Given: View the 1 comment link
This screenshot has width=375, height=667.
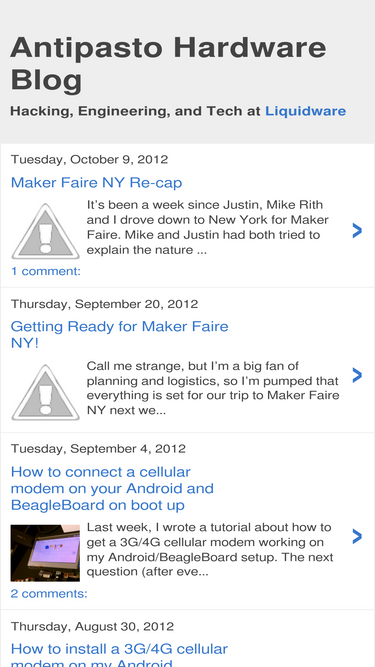Looking at the screenshot, I should tap(45, 271).
